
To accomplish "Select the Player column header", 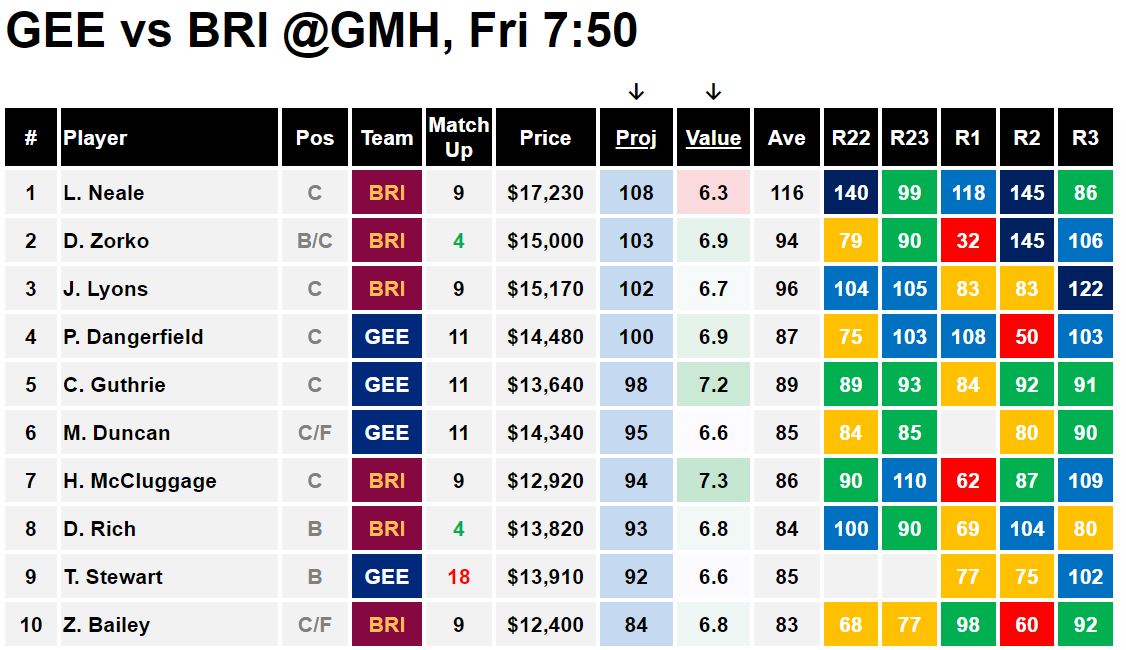I will (x=169, y=137).
